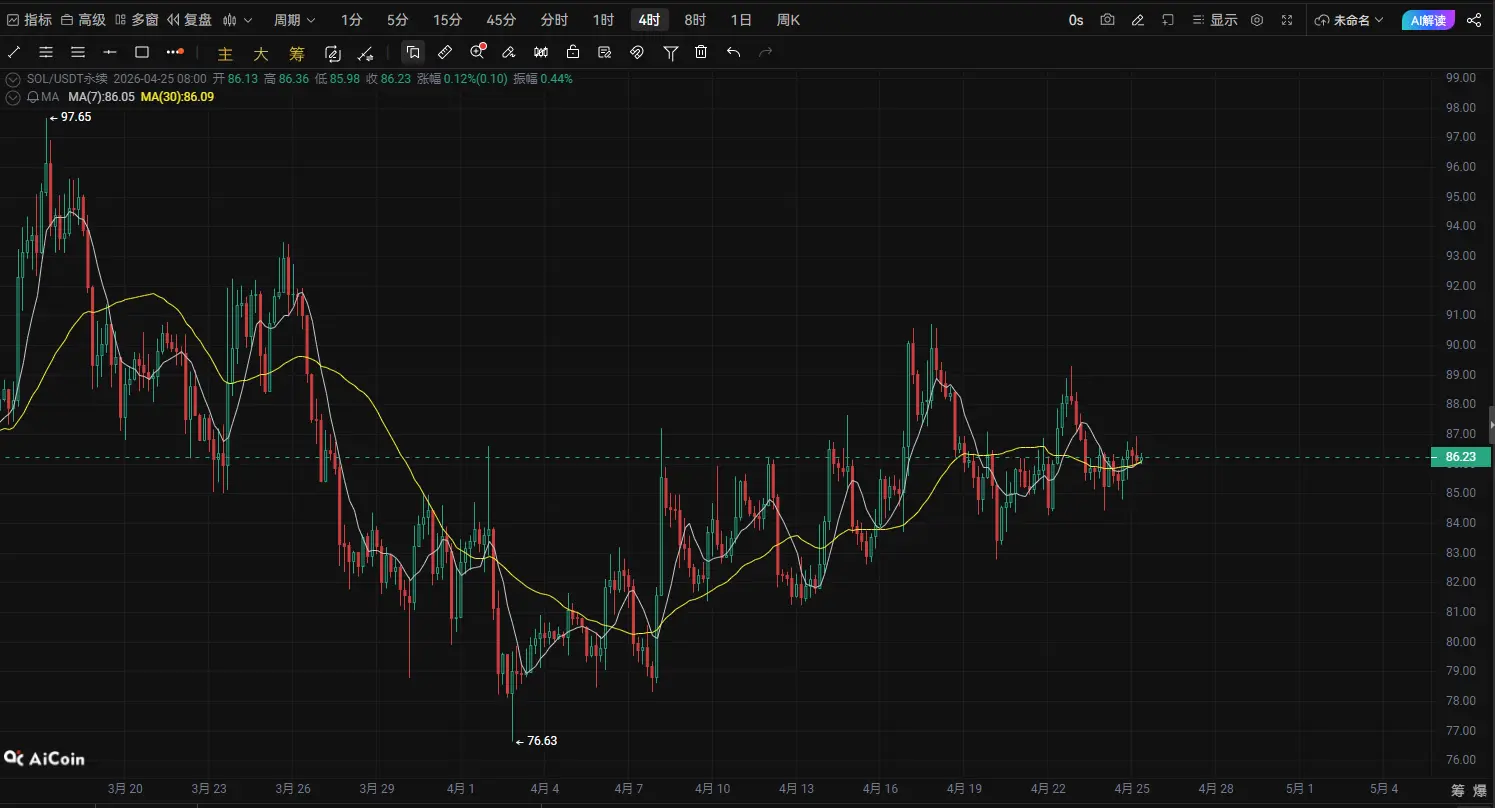Select the trend line drawing tool
Image resolution: width=1495 pixels, height=808 pixels.
coord(14,52)
